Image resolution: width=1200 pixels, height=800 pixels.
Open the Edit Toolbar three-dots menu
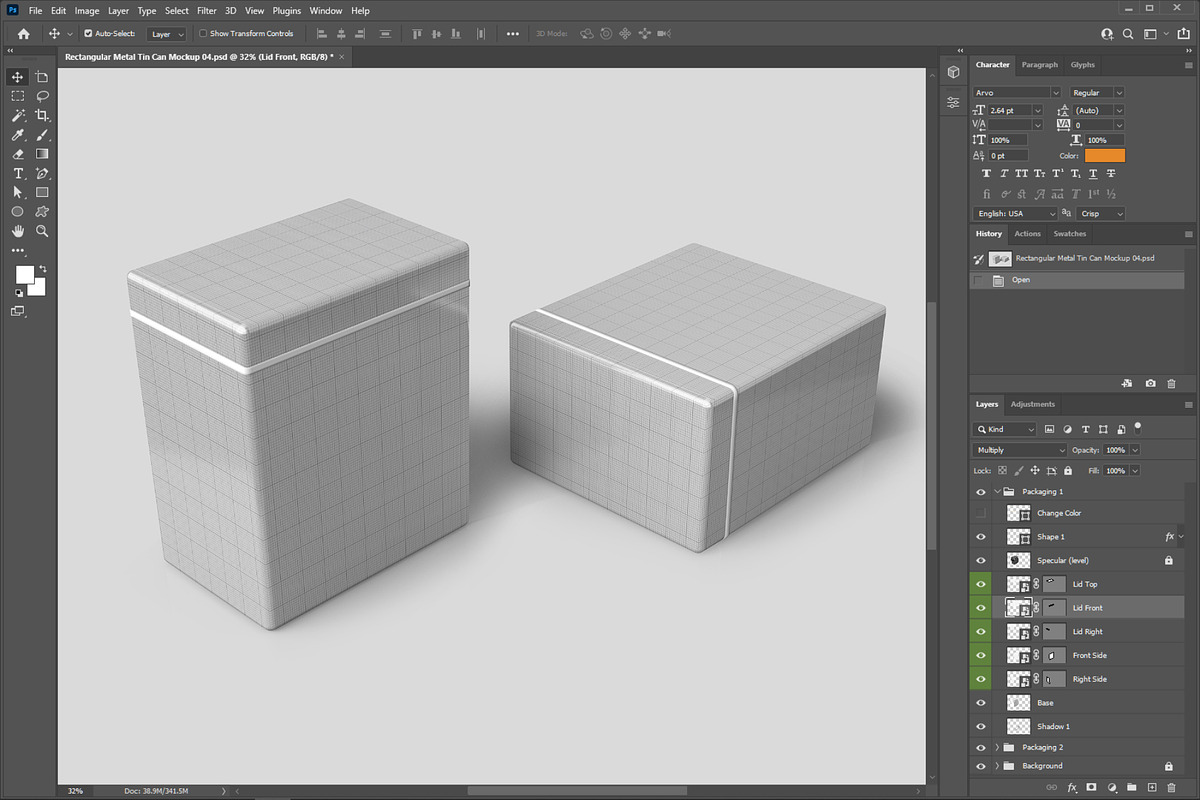tap(18, 250)
